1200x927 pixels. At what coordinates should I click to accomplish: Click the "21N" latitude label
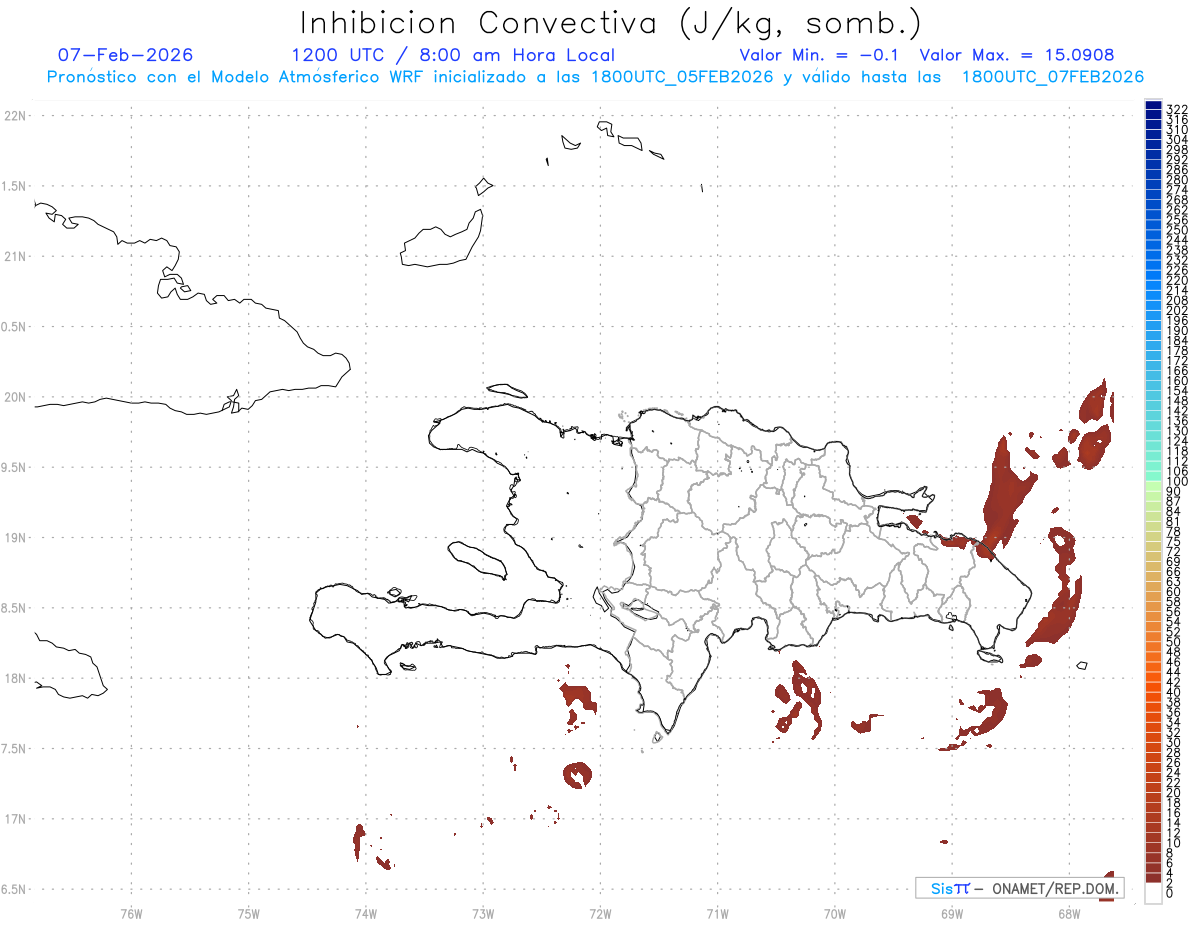pyautogui.click(x=14, y=256)
